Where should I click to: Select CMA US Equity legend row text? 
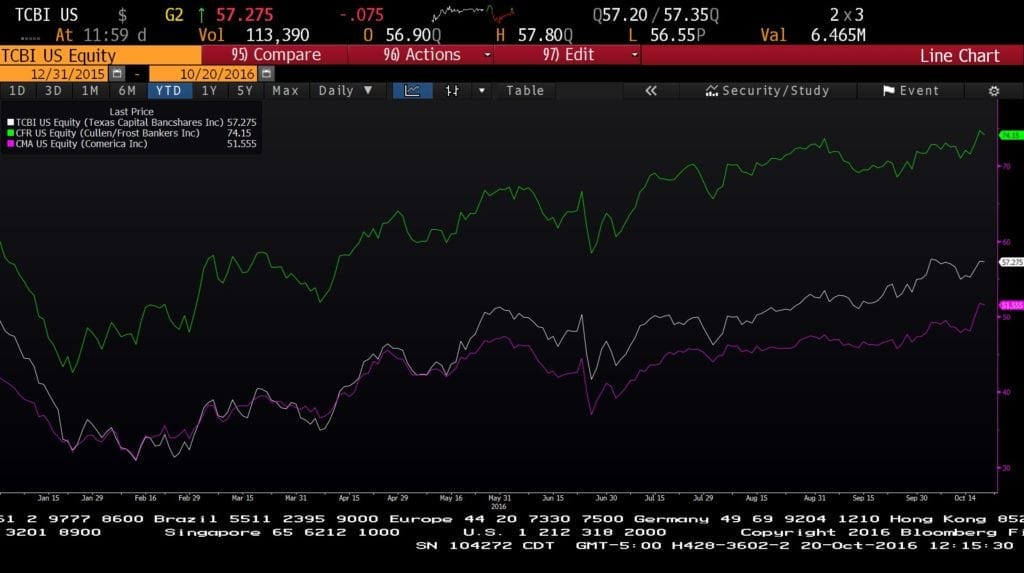82,144
